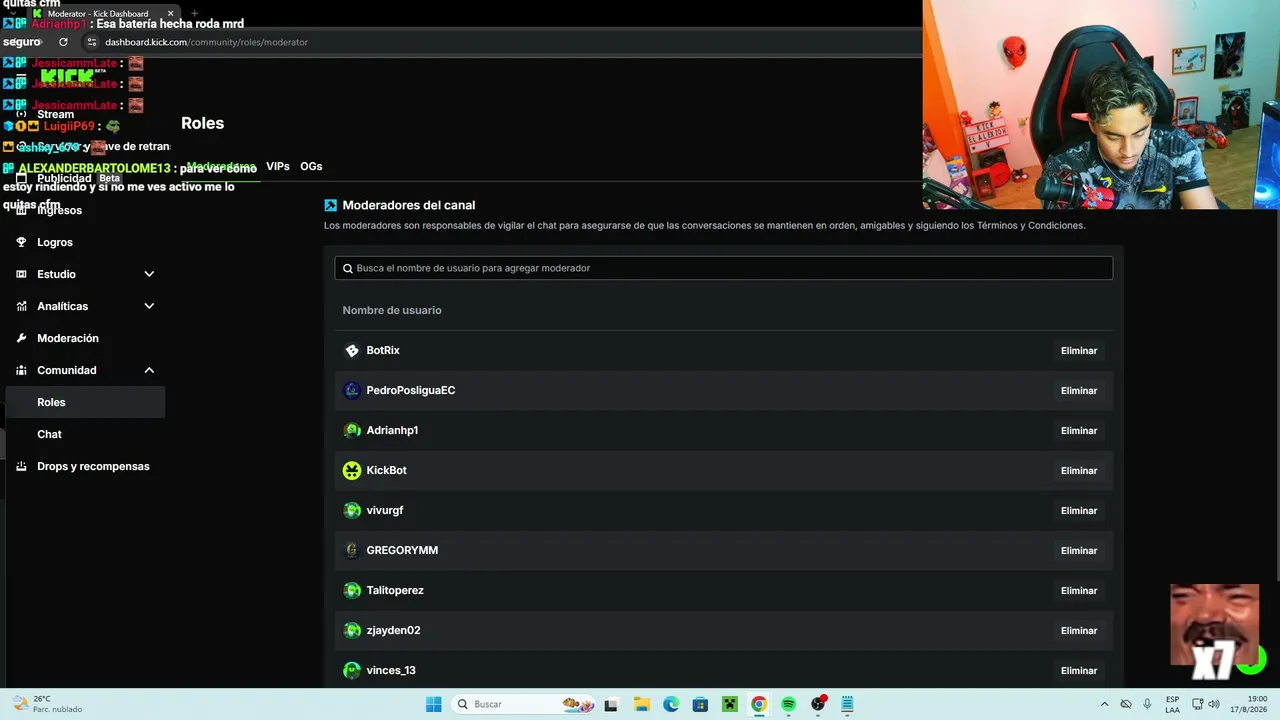Click the microphone icon in system tray

pyautogui.click(x=1147, y=704)
